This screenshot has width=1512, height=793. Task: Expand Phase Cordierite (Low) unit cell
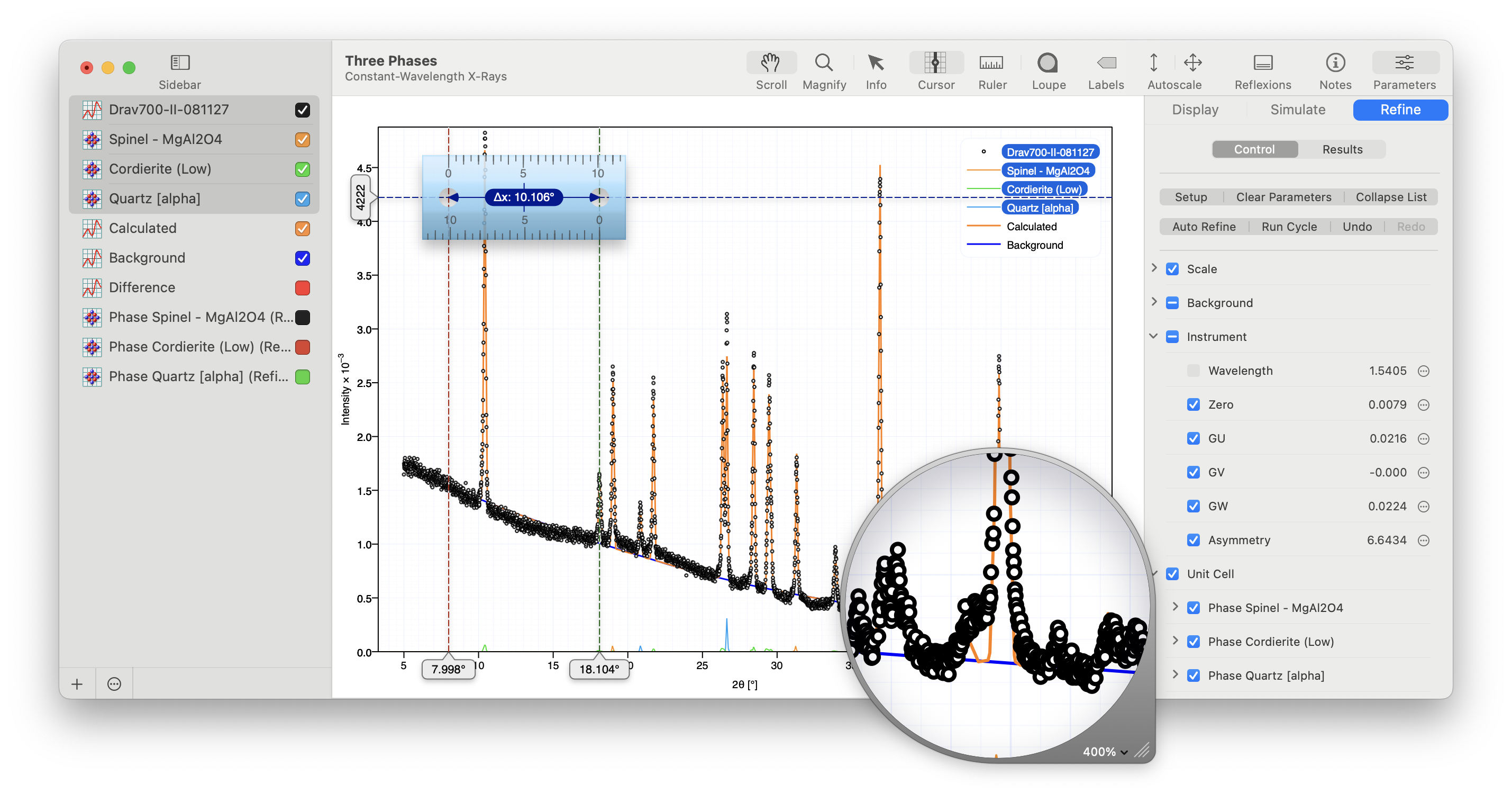1175,641
